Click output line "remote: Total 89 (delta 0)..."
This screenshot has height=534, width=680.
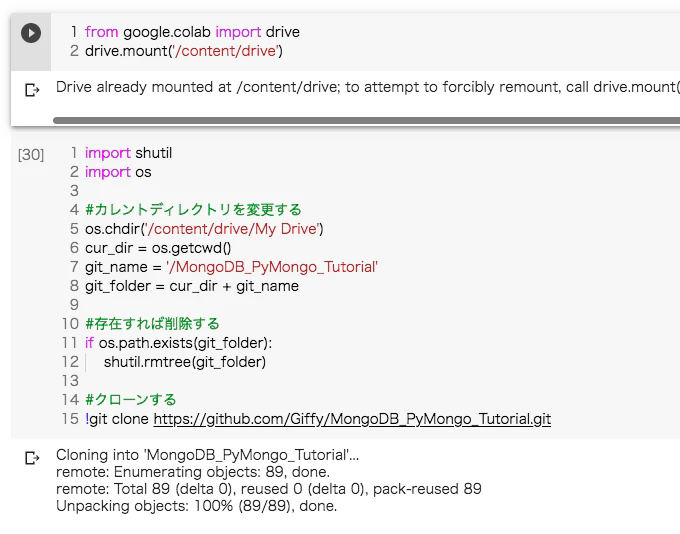269,489
